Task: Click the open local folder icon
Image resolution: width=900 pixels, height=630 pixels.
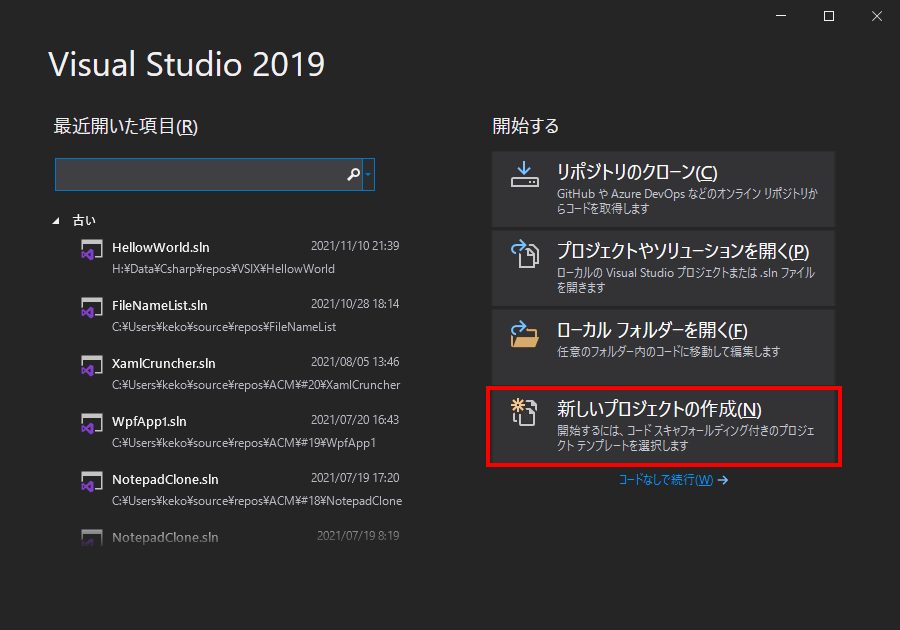Action: (525, 334)
